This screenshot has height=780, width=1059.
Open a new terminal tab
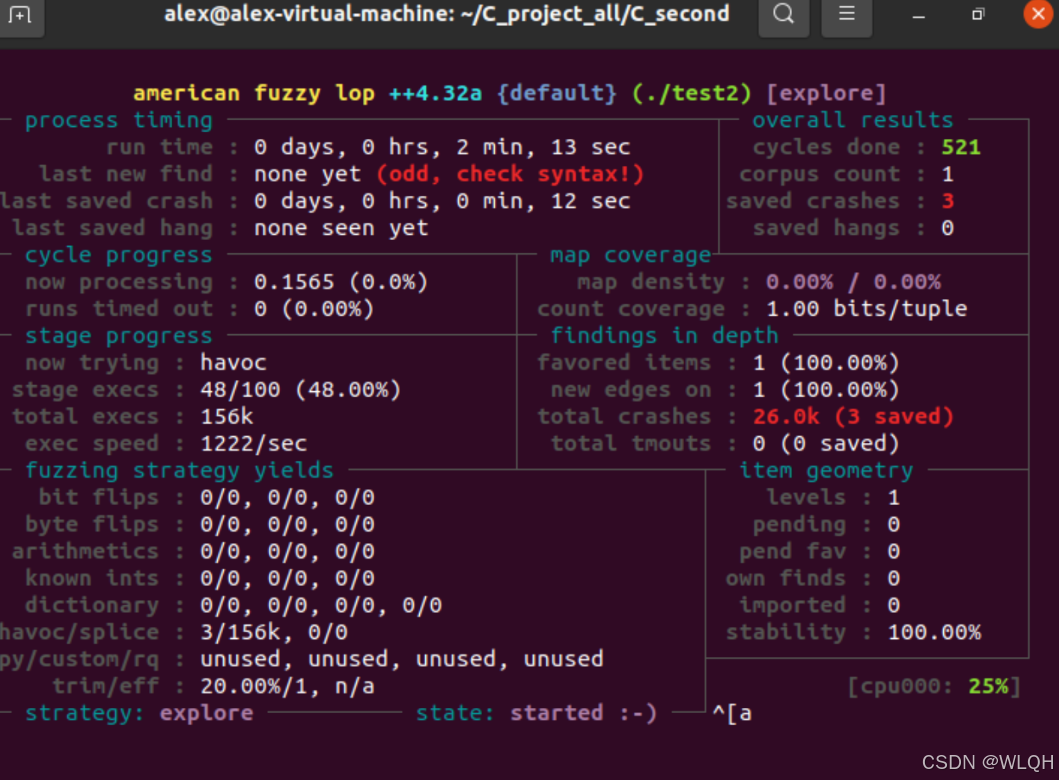pos(20,15)
